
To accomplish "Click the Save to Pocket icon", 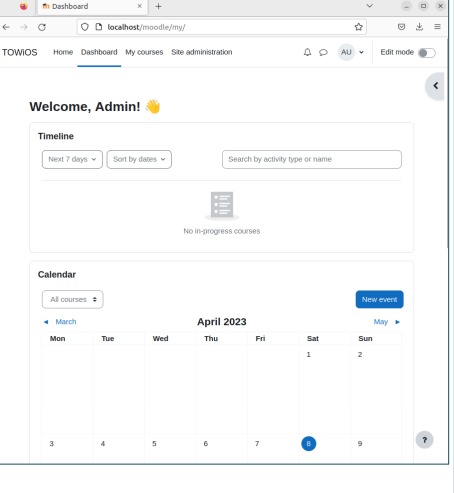I will pos(401,27).
